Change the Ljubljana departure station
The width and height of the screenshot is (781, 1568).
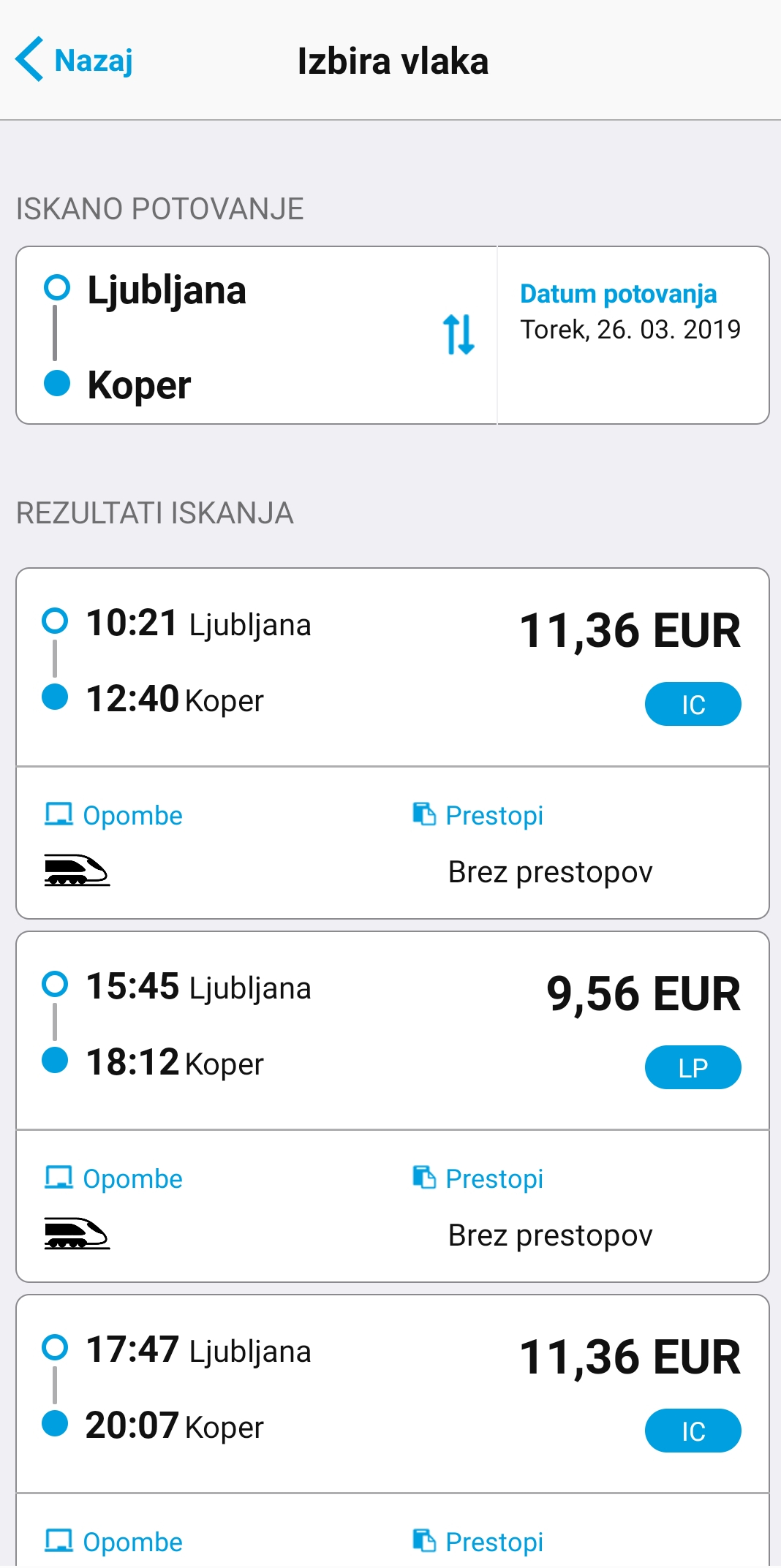click(x=167, y=290)
